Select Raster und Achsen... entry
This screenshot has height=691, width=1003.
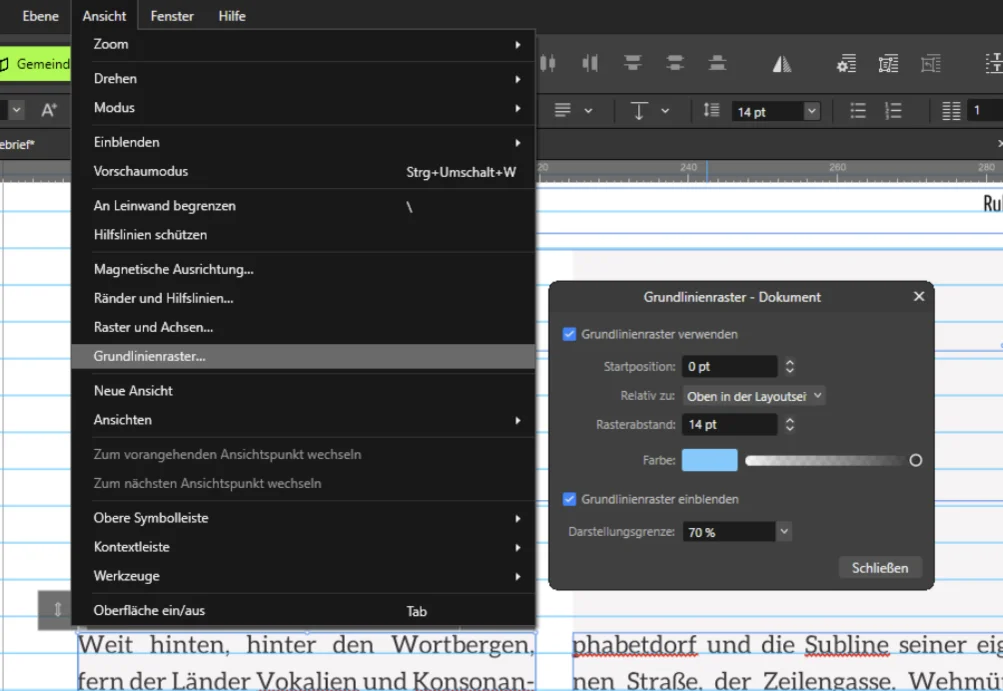click(304, 327)
